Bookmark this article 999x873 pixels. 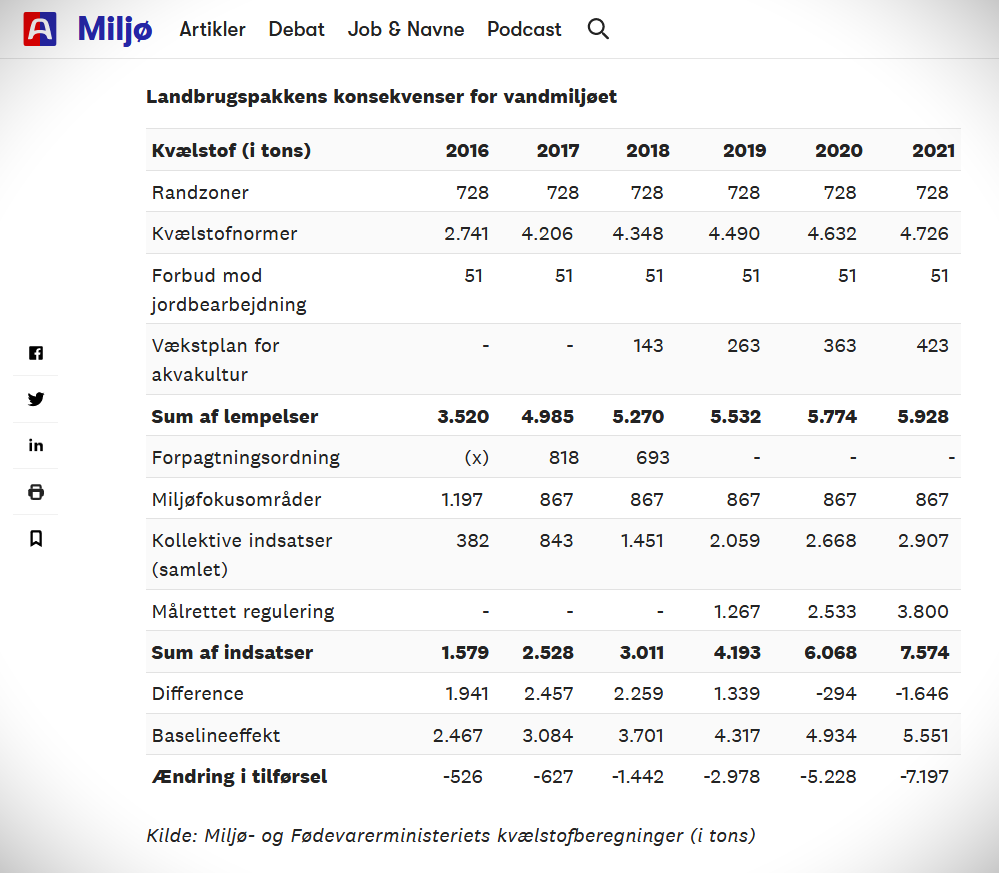(36, 538)
